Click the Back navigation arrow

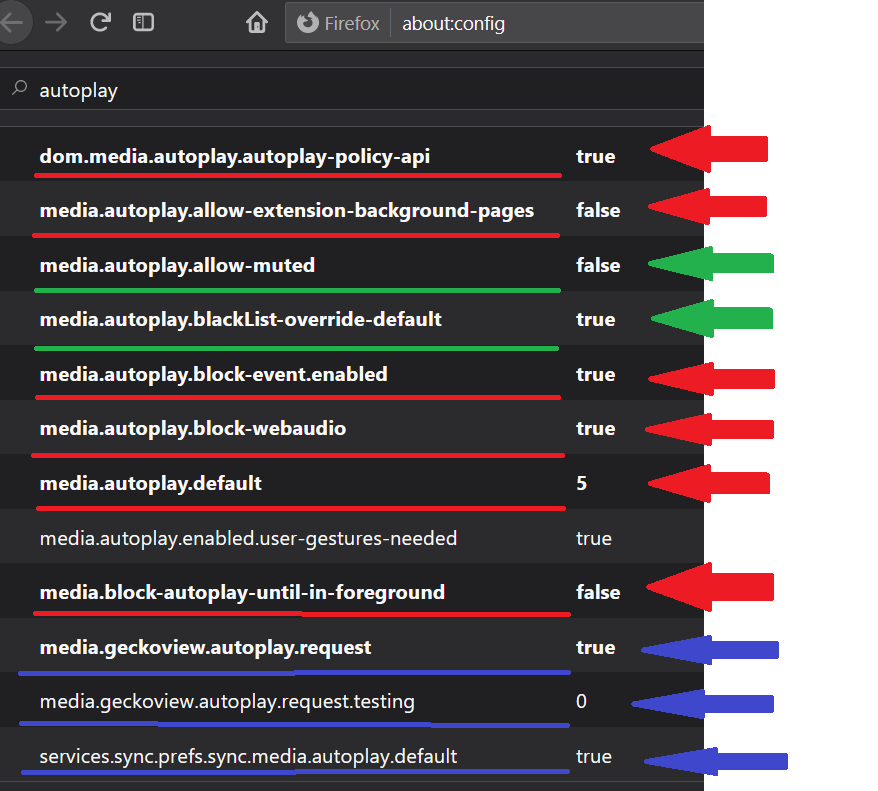(x=14, y=22)
